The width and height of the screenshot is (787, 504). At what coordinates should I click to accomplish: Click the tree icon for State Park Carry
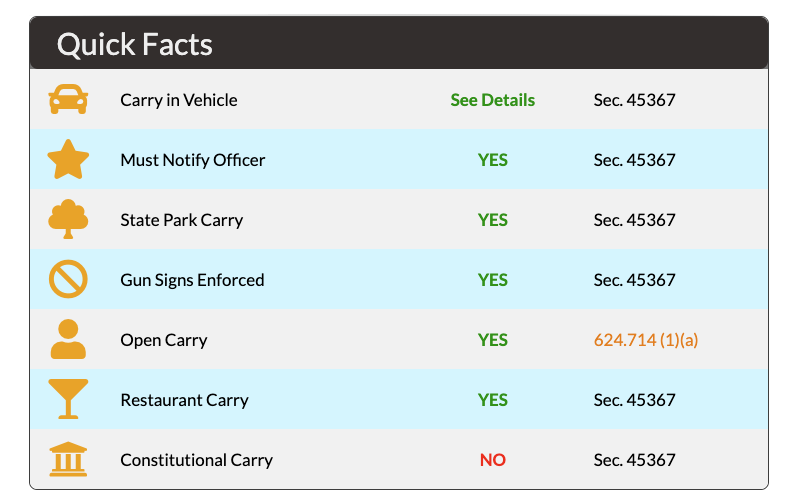tap(68, 219)
